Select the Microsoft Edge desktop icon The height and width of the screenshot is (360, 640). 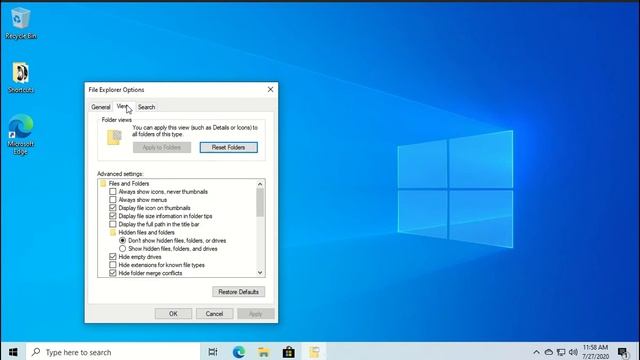click(20, 134)
